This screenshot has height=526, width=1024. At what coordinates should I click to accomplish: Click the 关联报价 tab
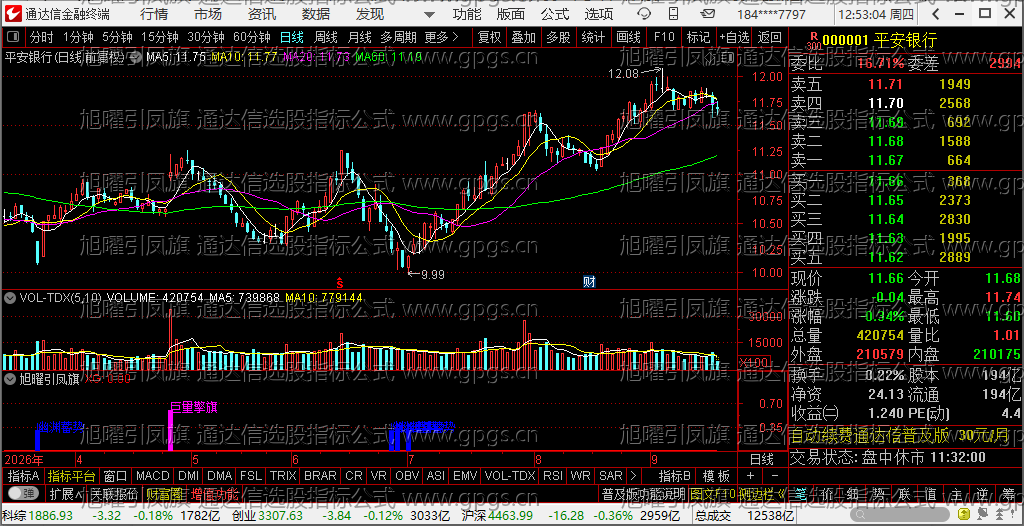click(x=114, y=493)
